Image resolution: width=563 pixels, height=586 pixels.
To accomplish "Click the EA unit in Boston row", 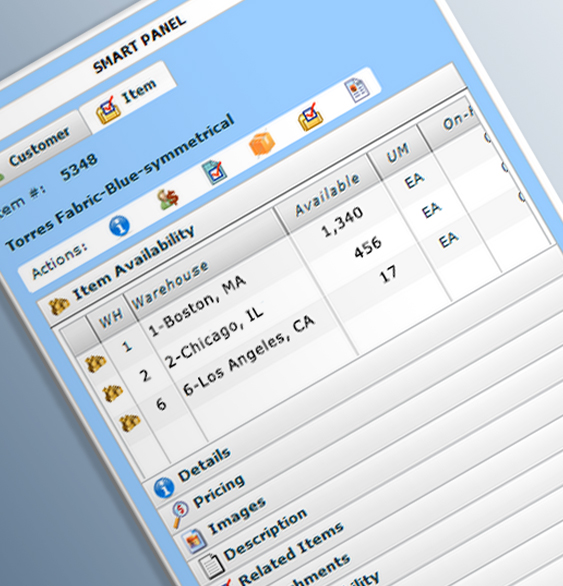I will click(414, 181).
